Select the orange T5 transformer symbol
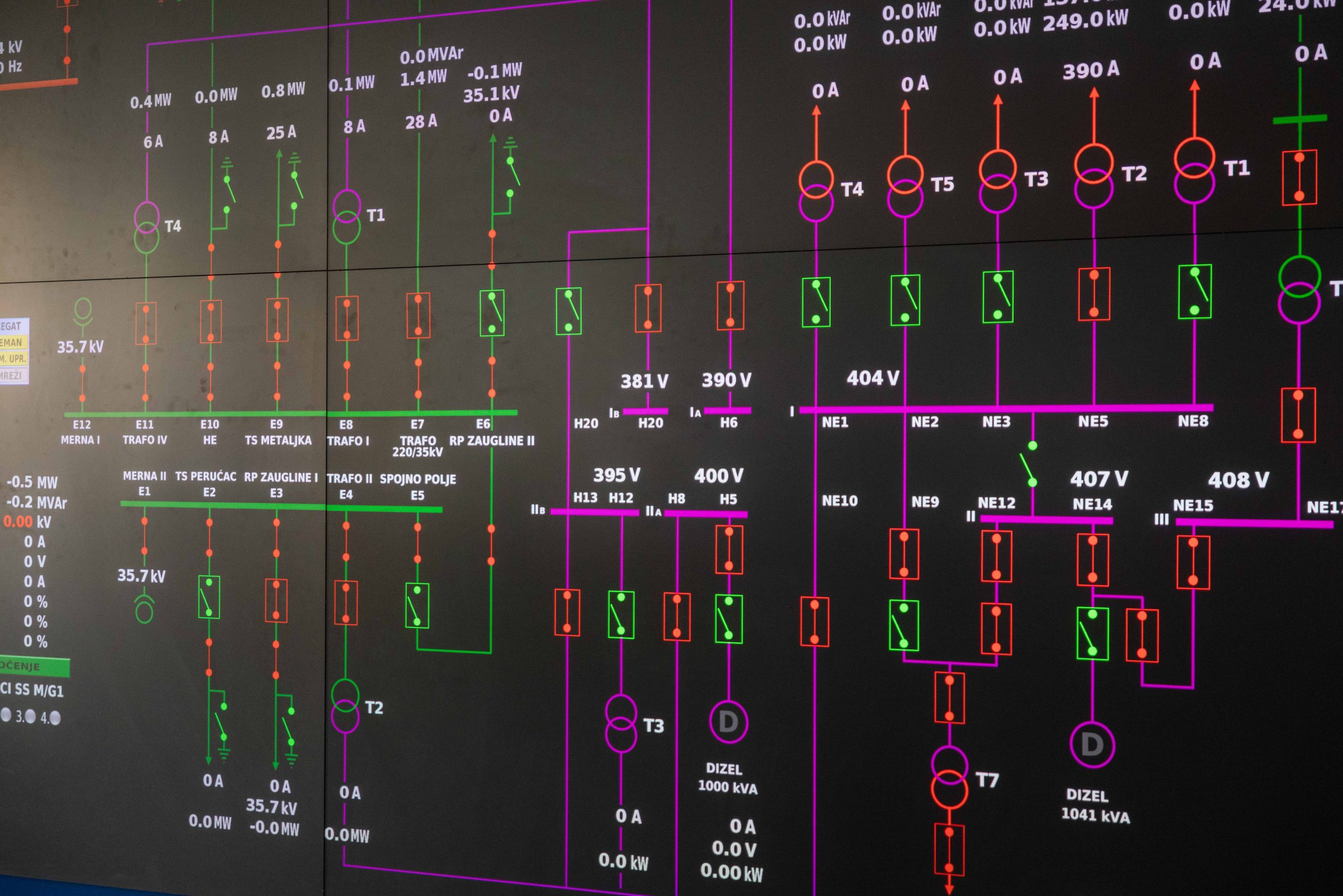 point(904,186)
